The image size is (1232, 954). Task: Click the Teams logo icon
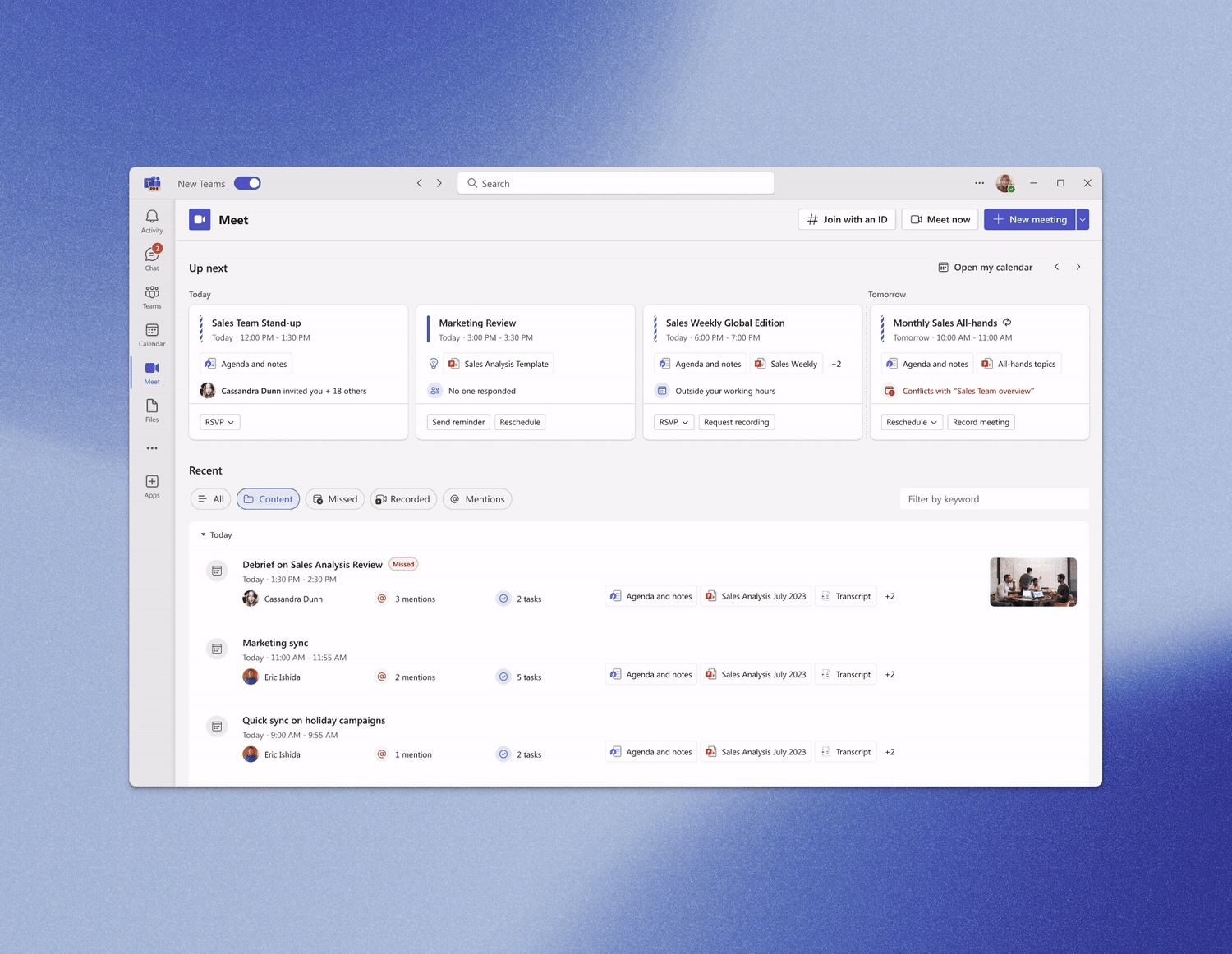tap(152, 183)
